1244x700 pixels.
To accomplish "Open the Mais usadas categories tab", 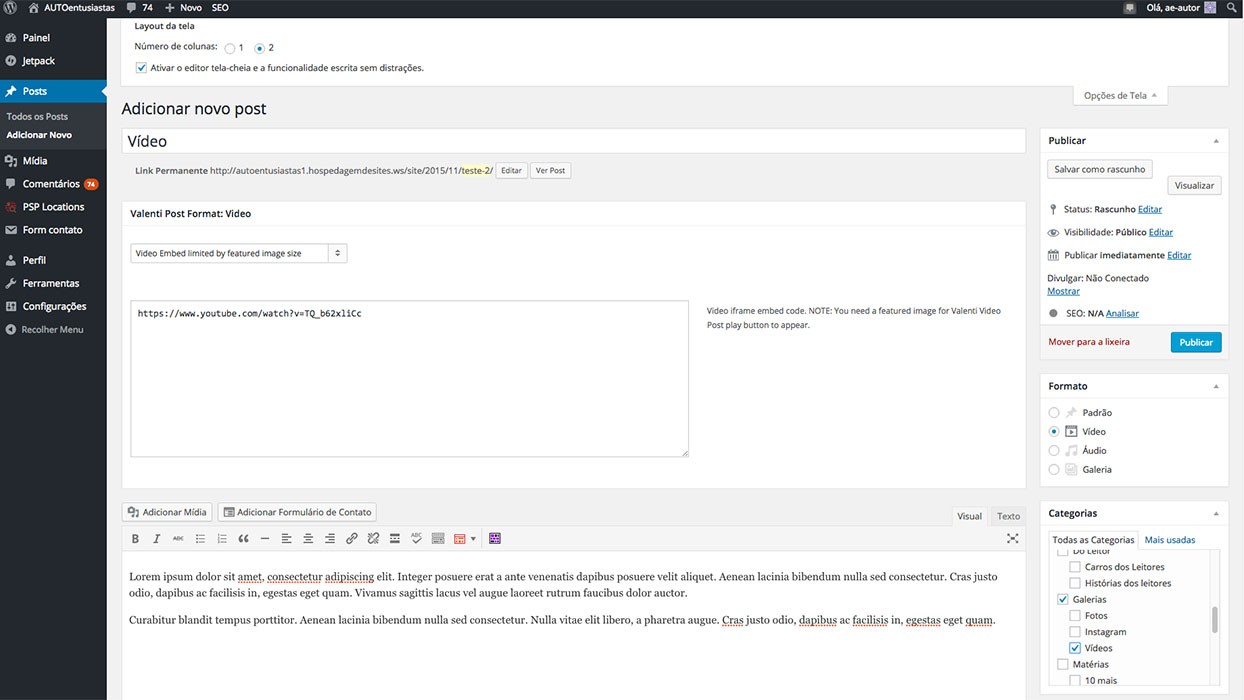I will tap(1169, 540).
